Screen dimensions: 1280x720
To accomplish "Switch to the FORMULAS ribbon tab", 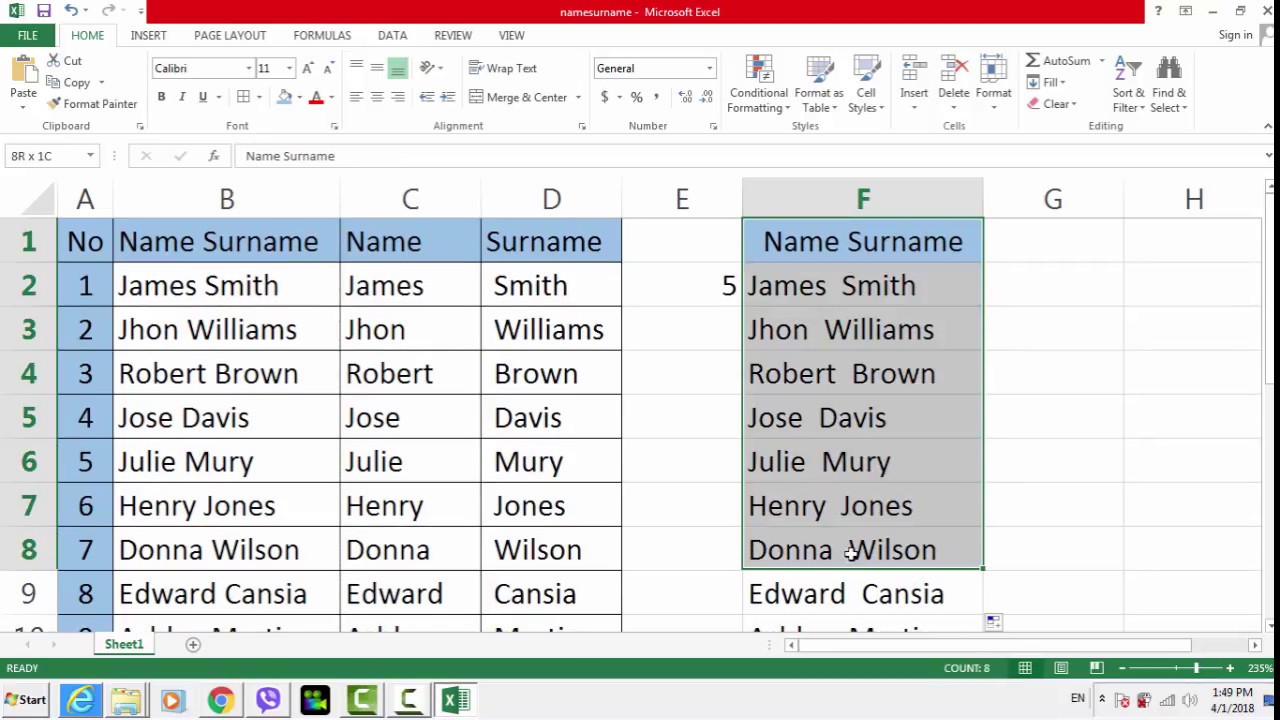I will click(x=321, y=35).
